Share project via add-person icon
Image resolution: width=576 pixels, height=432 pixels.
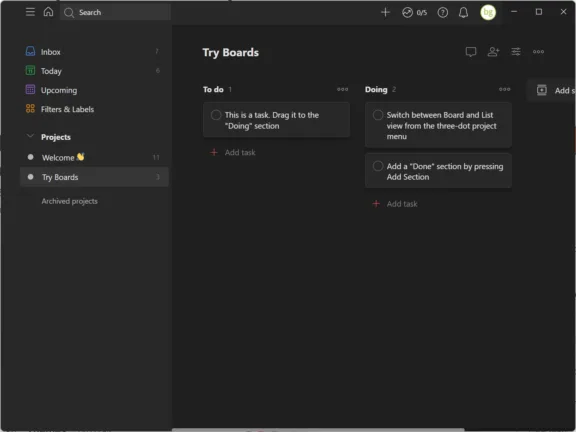point(493,52)
